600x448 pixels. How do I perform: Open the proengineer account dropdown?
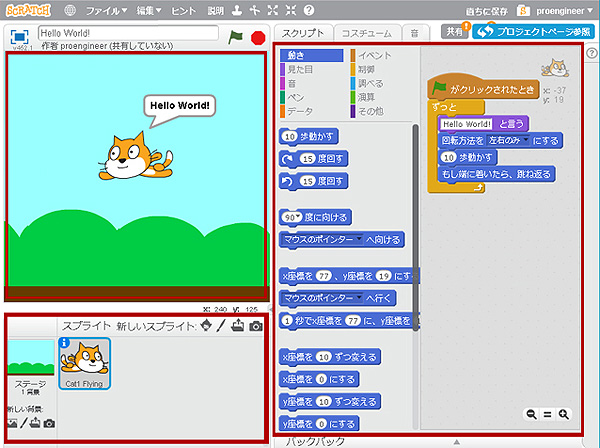click(x=564, y=11)
